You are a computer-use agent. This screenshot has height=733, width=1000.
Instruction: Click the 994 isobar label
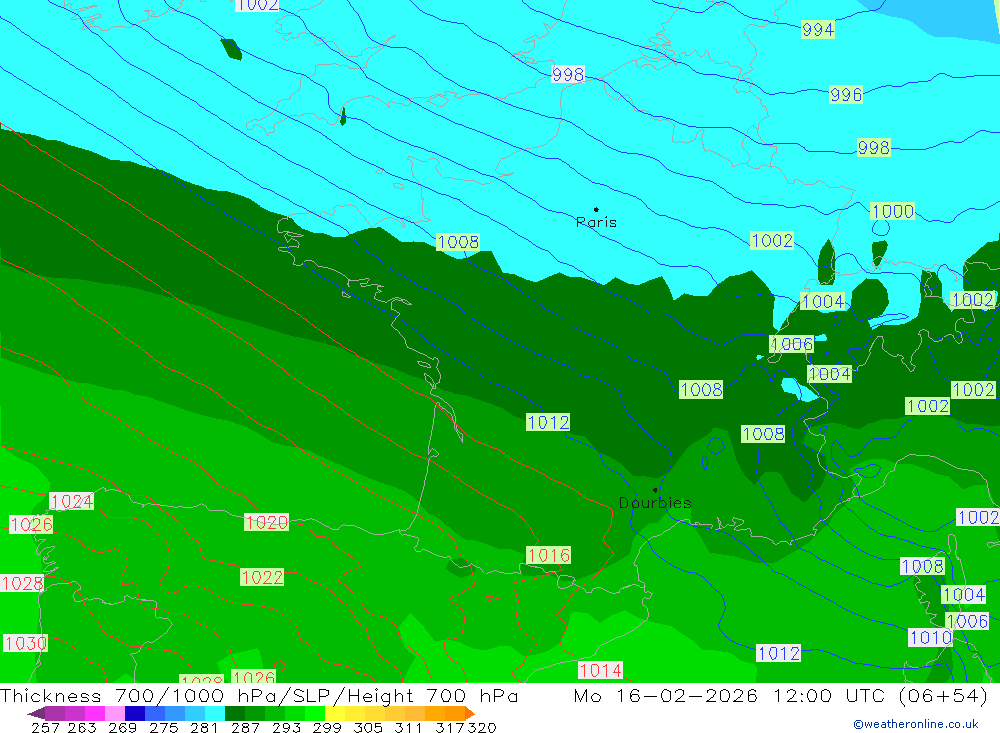pos(818,29)
